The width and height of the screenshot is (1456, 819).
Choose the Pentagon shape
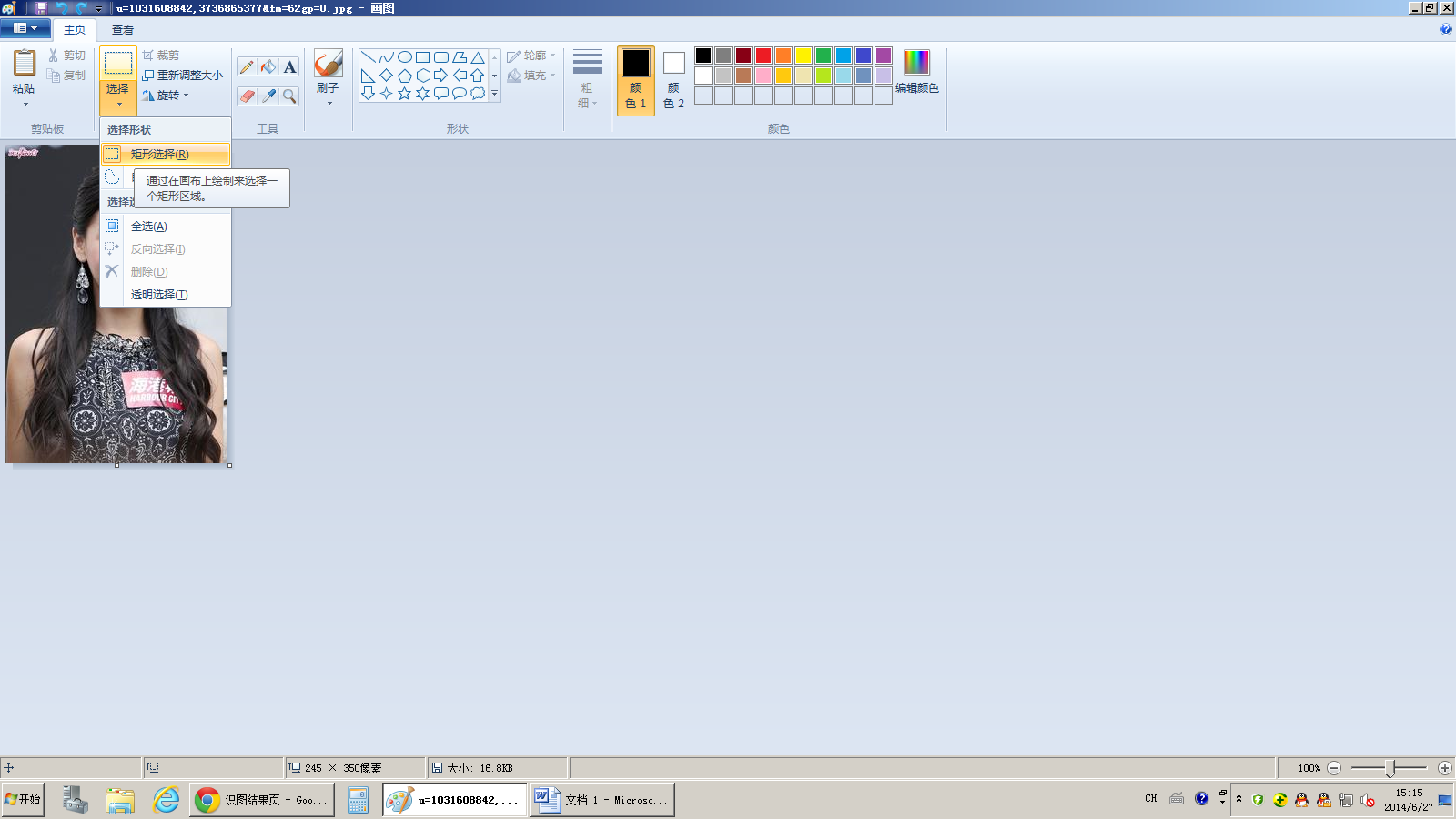(x=405, y=76)
